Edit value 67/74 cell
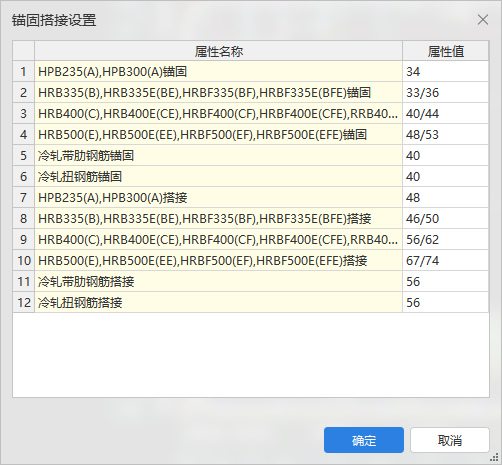The width and height of the screenshot is (502, 465). 446,260
